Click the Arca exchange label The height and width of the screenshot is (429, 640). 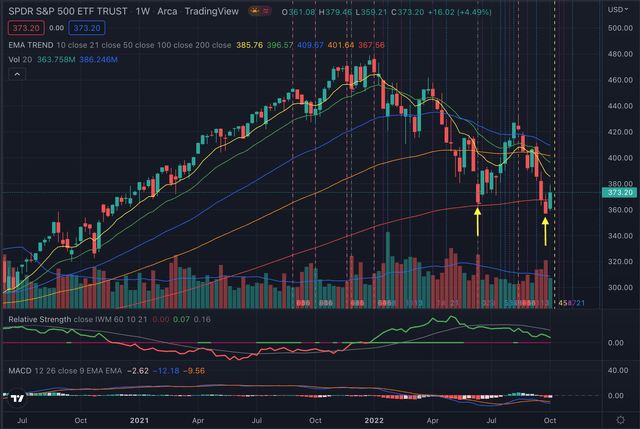coord(167,11)
